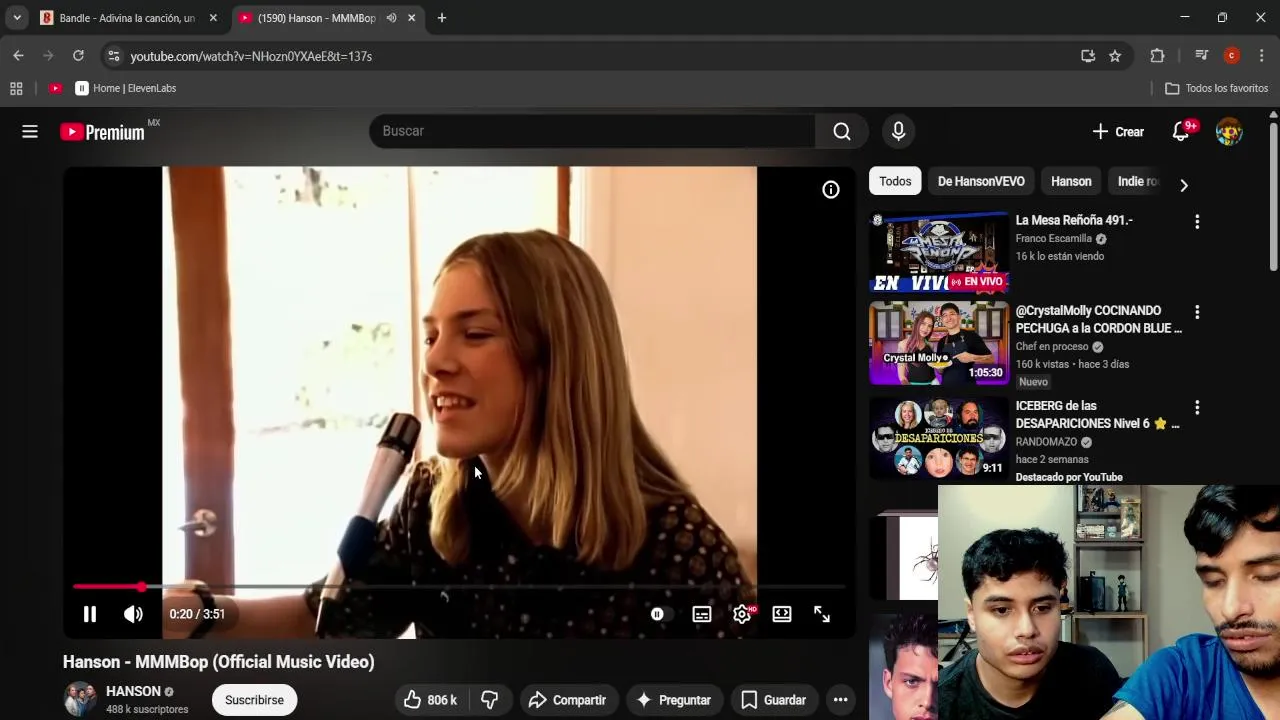The height and width of the screenshot is (720, 1280).
Task: Open Chrome profile avatar
Action: click(1232, 56)
